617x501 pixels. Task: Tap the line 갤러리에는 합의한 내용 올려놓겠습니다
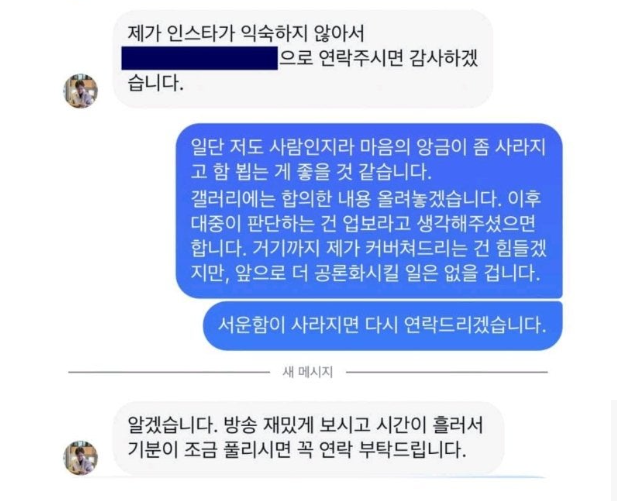click(366, 199)
